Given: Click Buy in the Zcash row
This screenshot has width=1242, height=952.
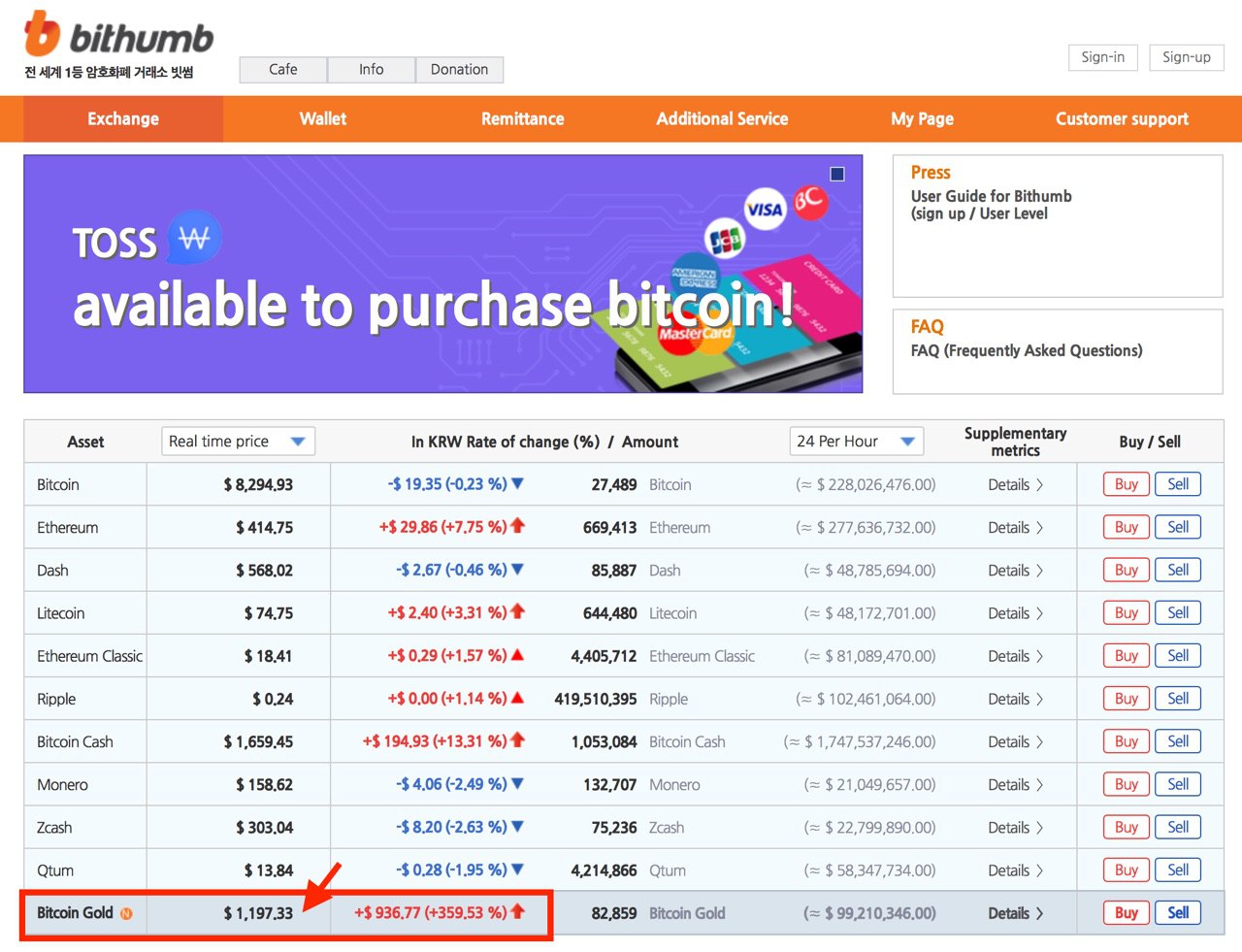Looking at the screenshot, I should click(1127, 827).
